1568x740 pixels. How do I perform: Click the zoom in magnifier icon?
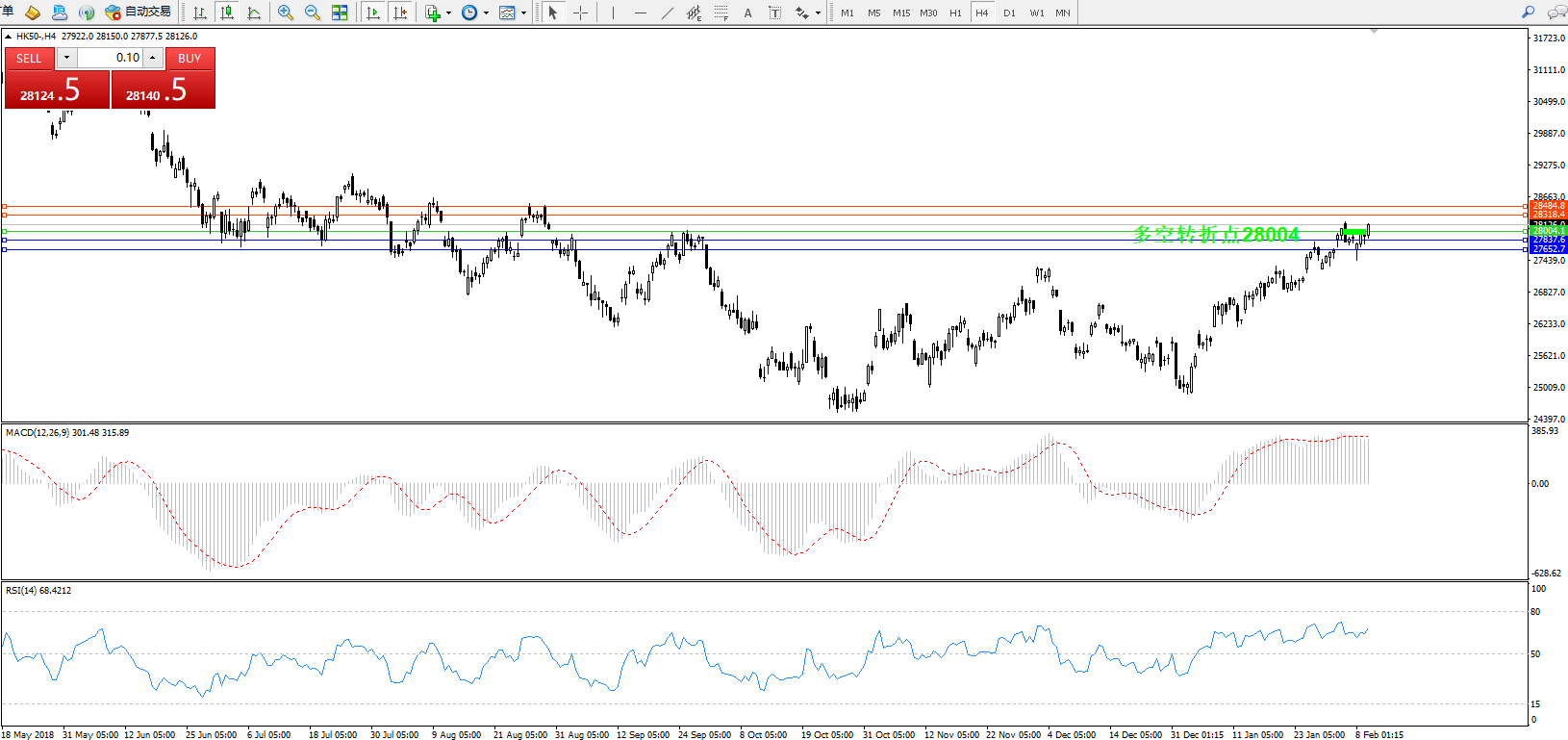[x=286, y=13]
